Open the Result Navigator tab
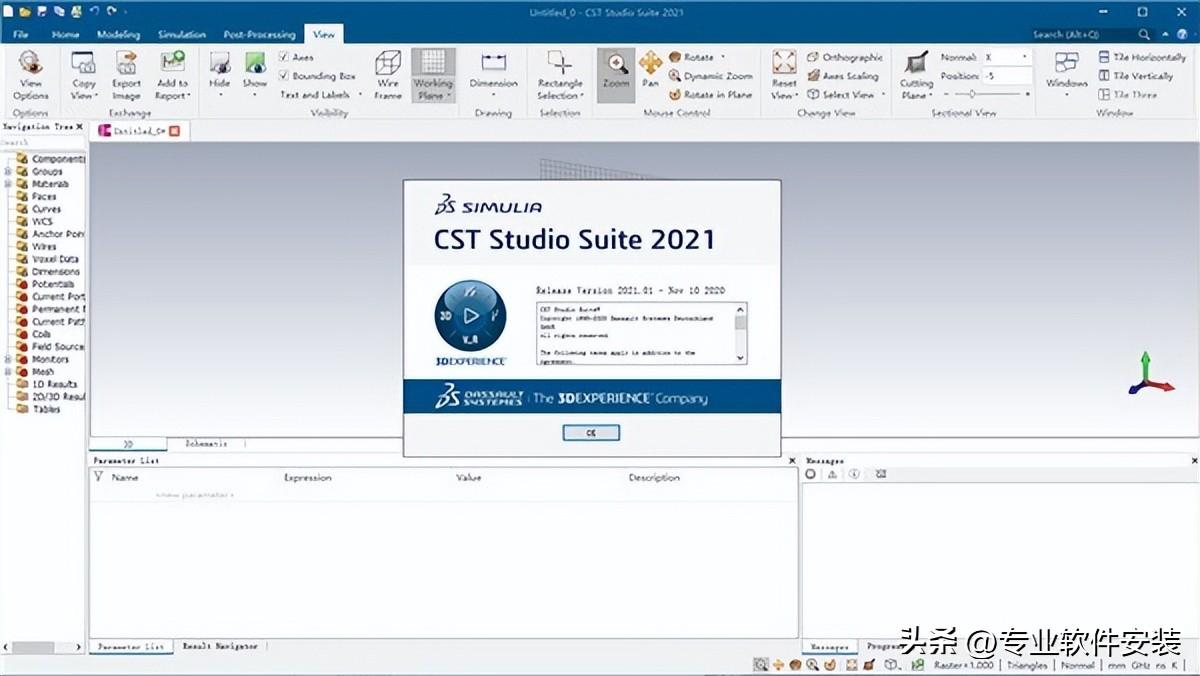 (220, 647)
